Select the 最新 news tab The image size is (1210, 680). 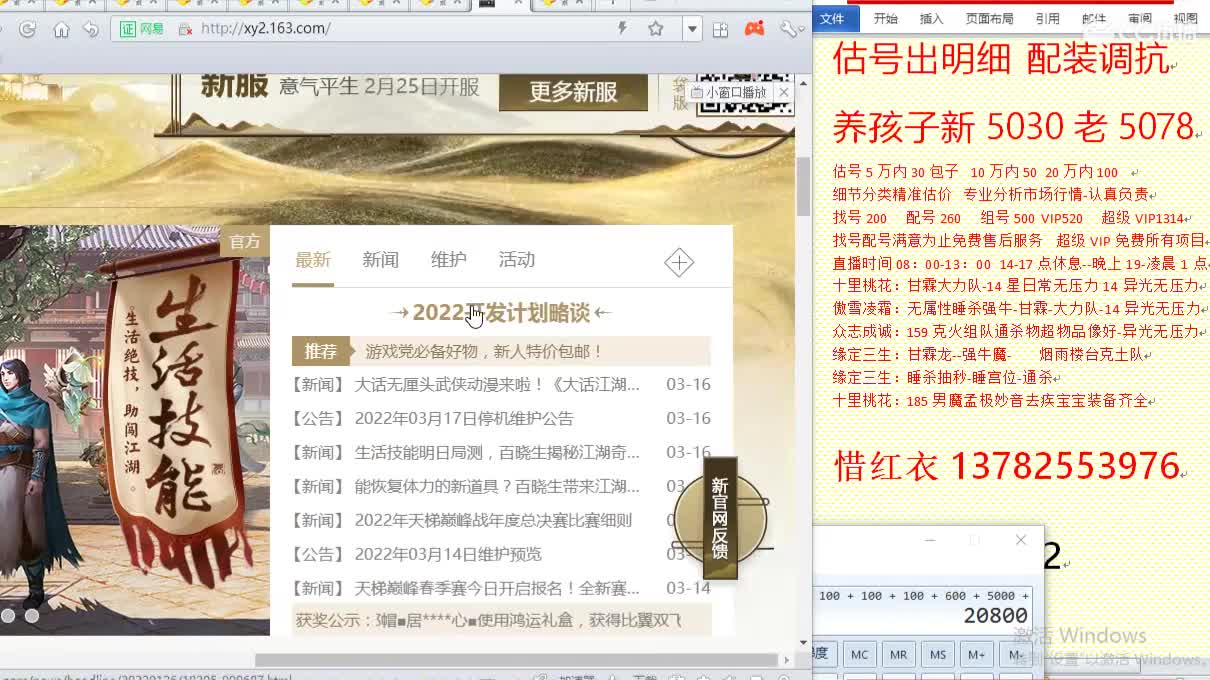click(312, 260)
